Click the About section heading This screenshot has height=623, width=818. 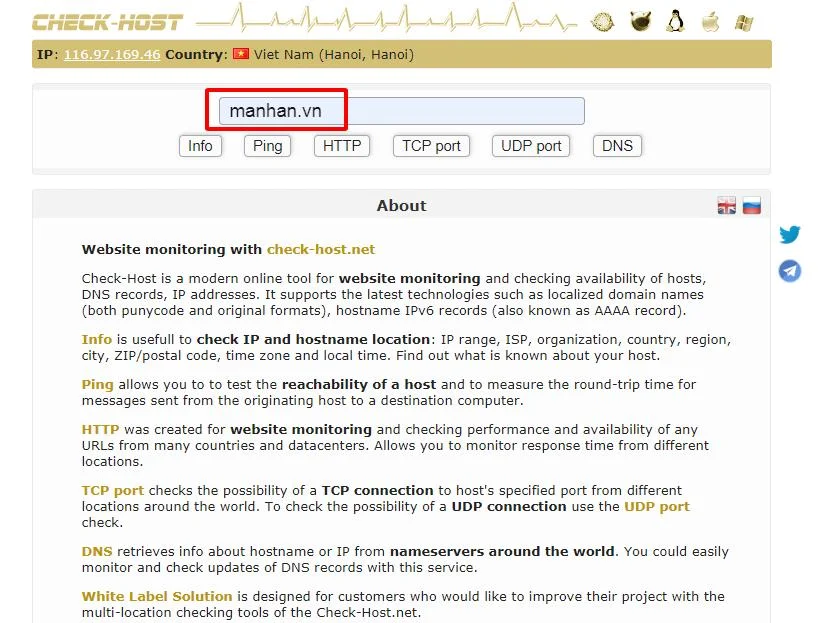[401, 206]
